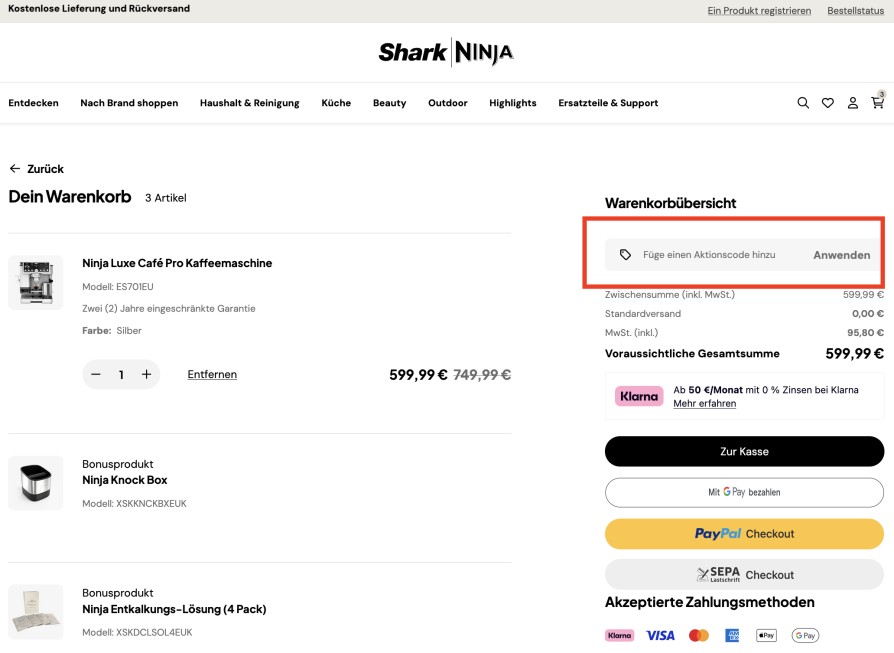Open the Küche menu
The height and width of the screenshot is (653, 894).
(x=336, y=103)
